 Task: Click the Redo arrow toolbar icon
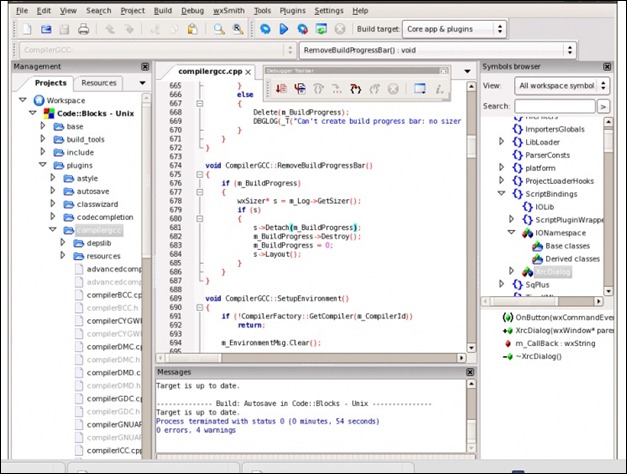[128, 29]
